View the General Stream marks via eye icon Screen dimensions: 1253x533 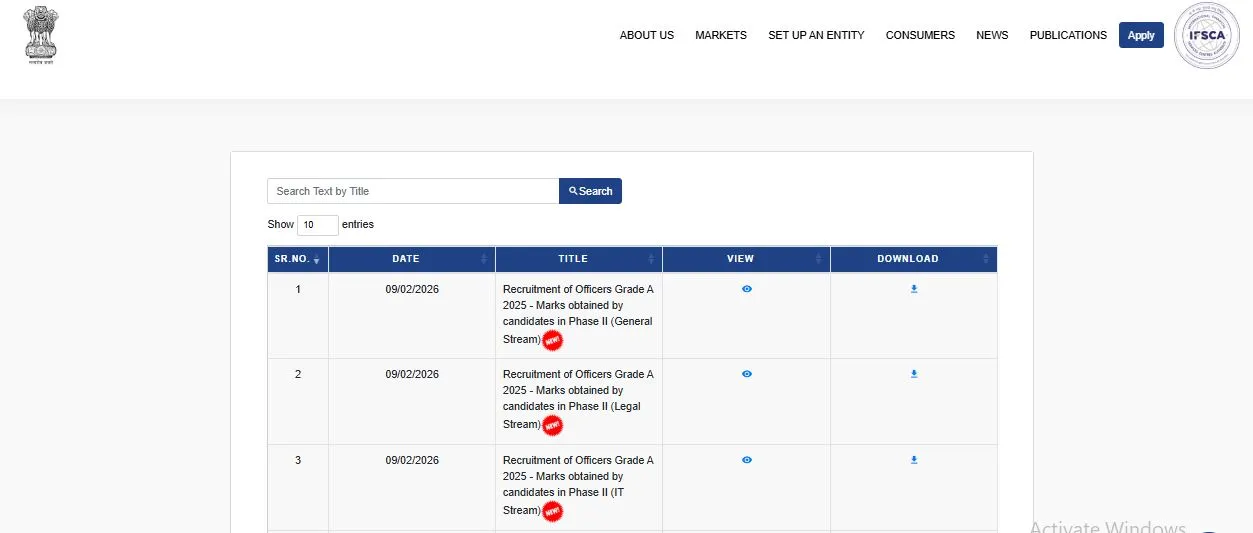[x=746, y=289]
